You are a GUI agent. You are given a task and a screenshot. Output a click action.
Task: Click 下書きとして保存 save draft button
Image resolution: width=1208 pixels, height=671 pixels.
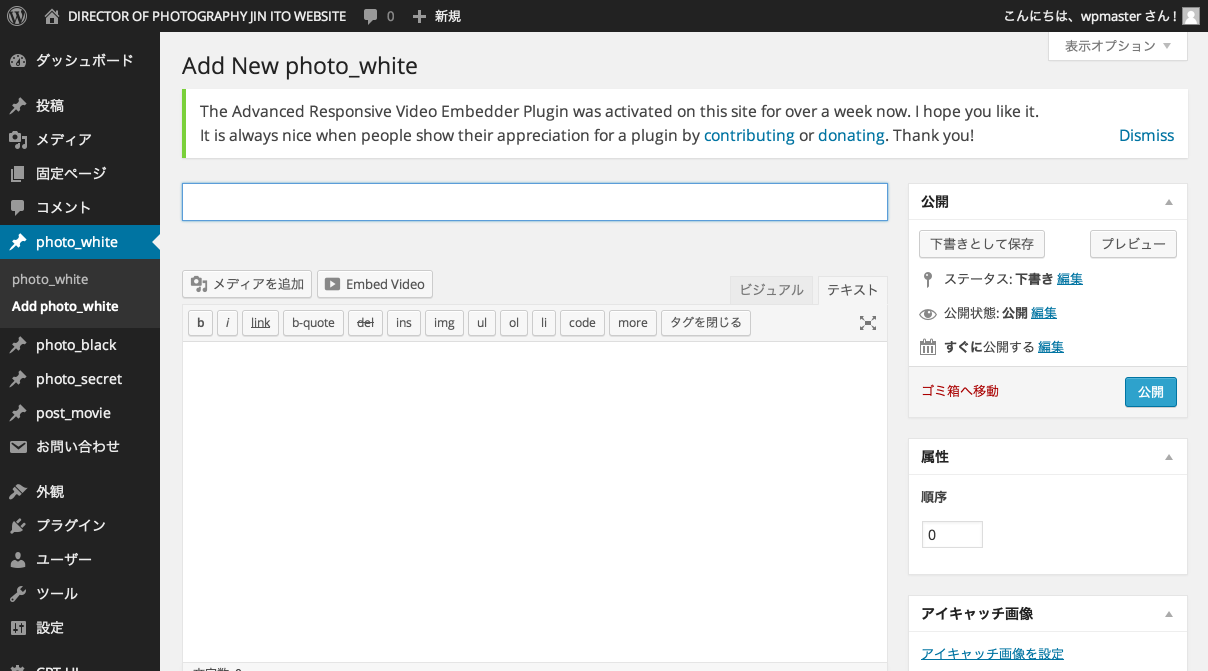(981, 244)
